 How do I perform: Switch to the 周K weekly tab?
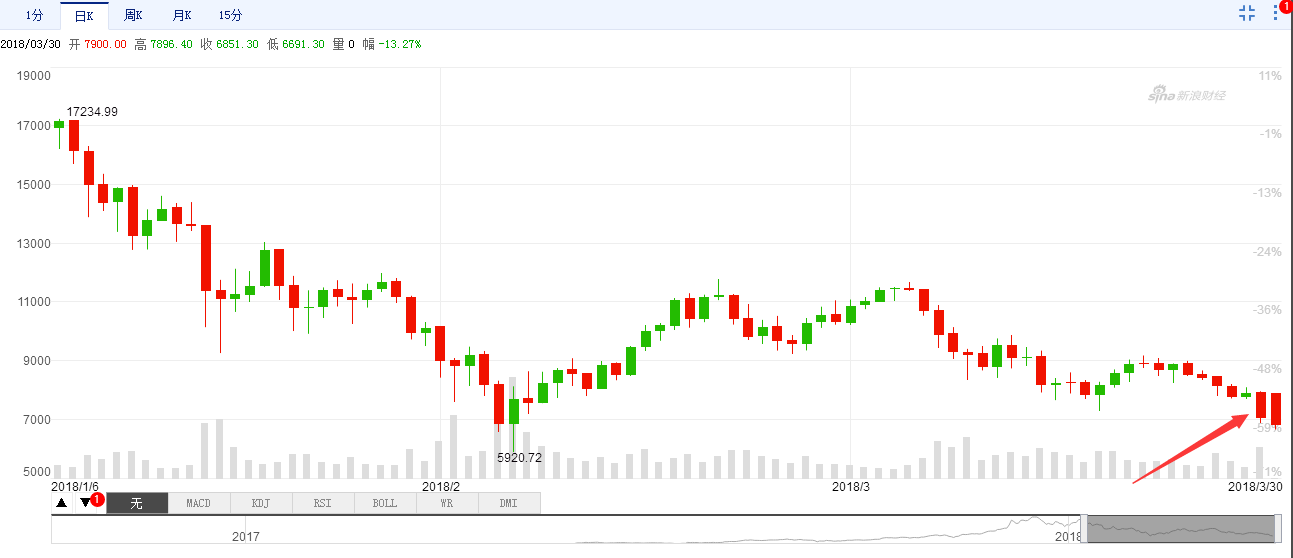(133, 15)
